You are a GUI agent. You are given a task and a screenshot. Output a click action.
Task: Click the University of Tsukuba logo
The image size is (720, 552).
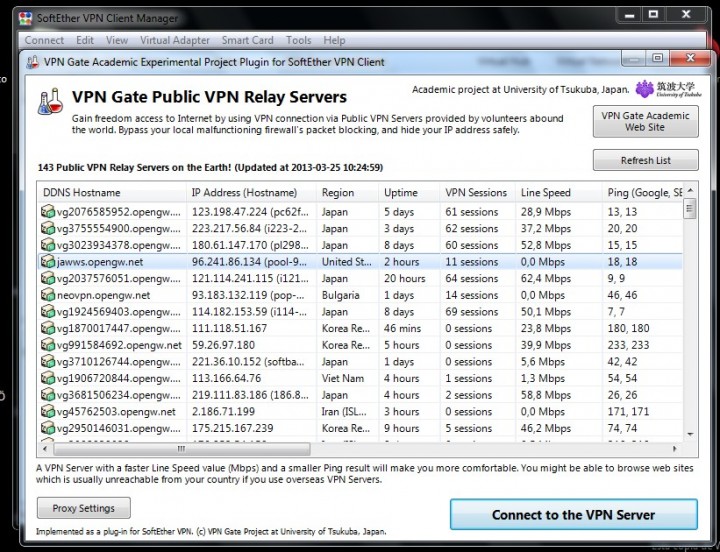[668, 89]
